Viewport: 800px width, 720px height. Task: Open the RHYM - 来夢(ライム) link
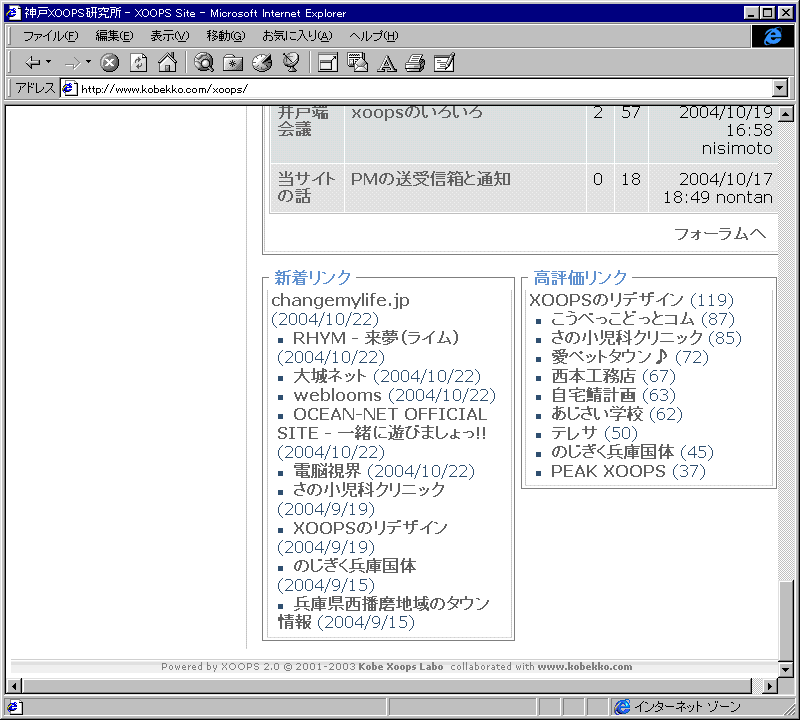pos(376,338)
